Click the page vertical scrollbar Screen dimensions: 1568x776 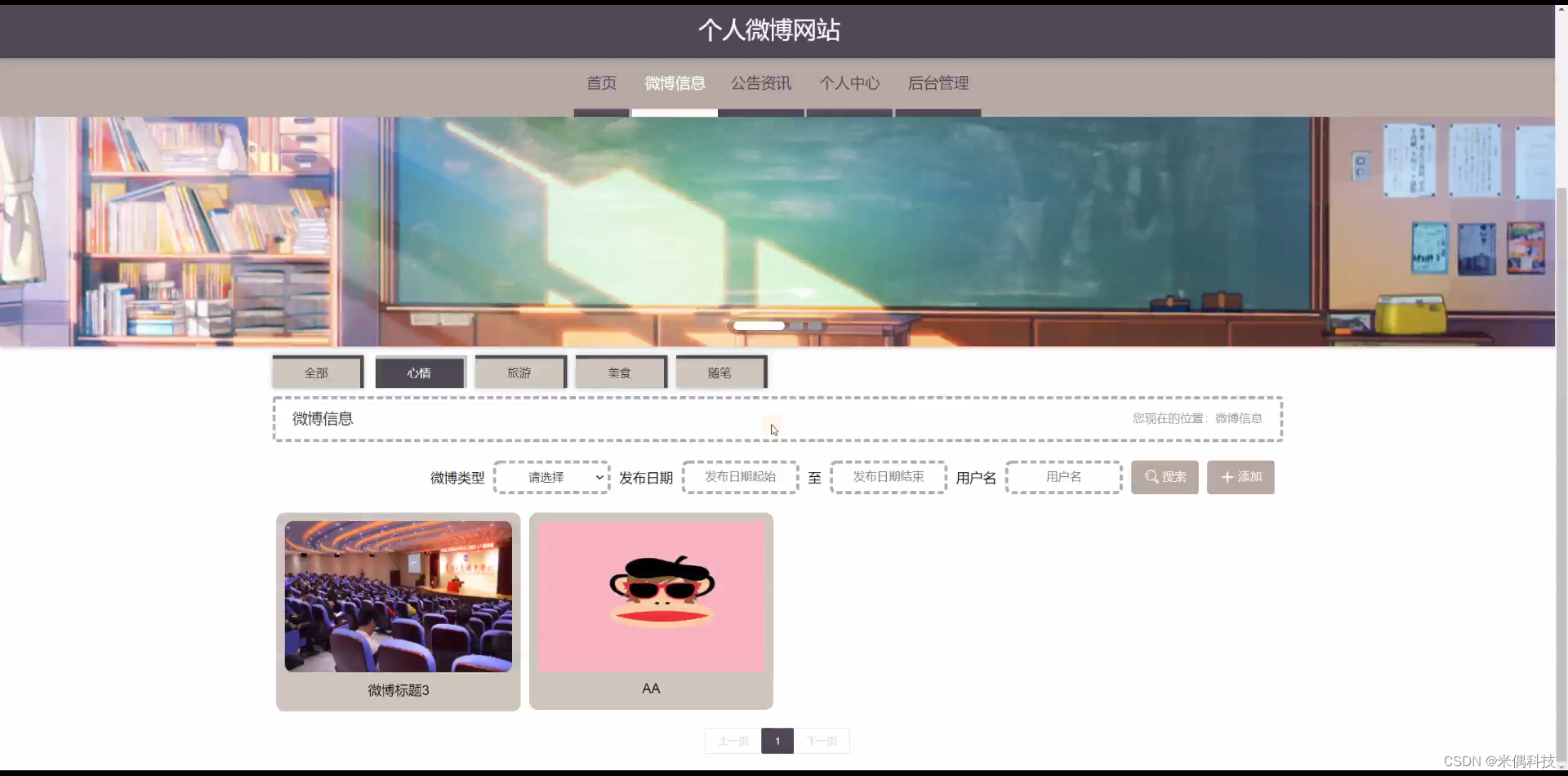click(1561, 474)
